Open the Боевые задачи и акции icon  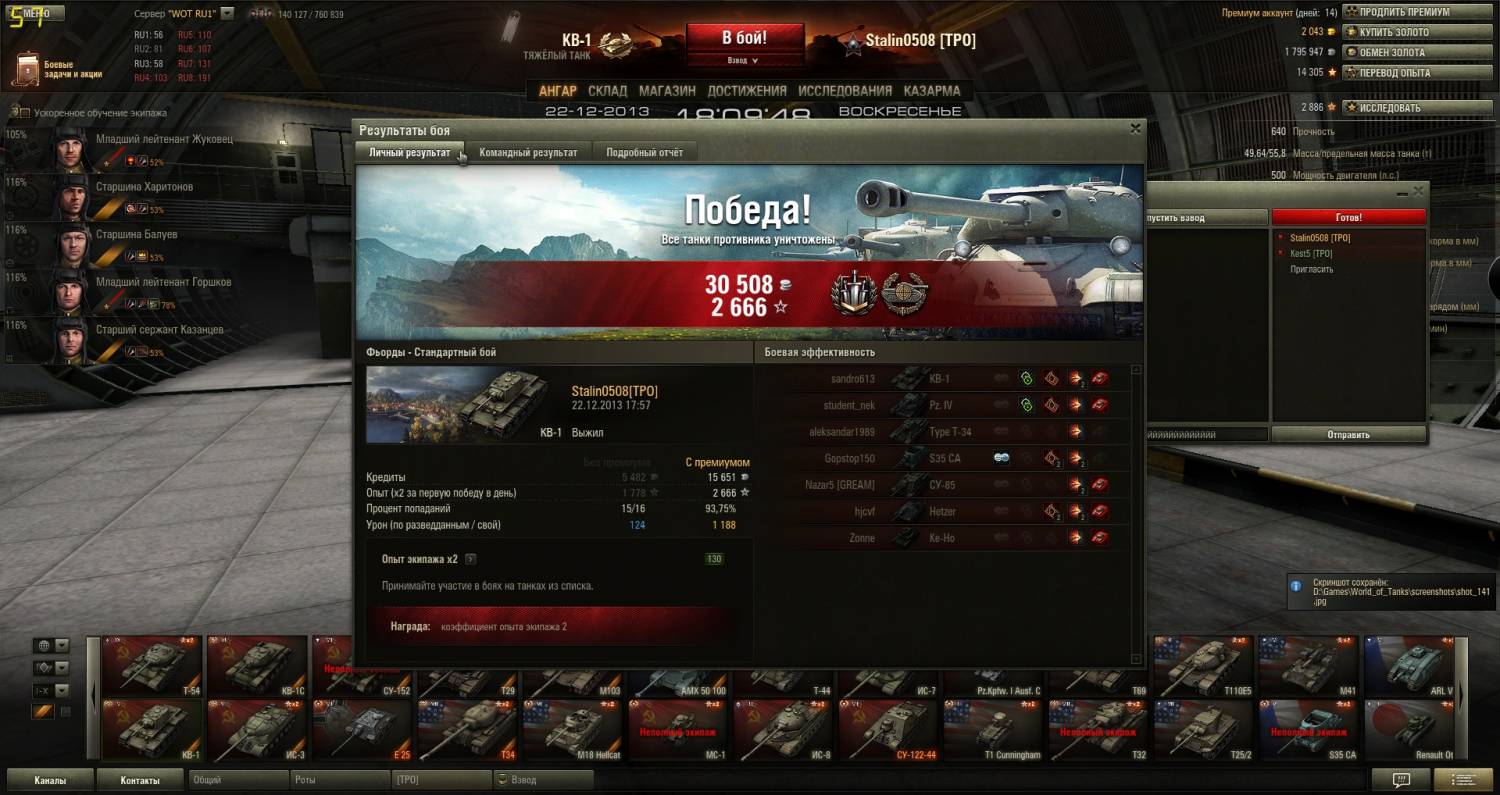tap(26, 69)
